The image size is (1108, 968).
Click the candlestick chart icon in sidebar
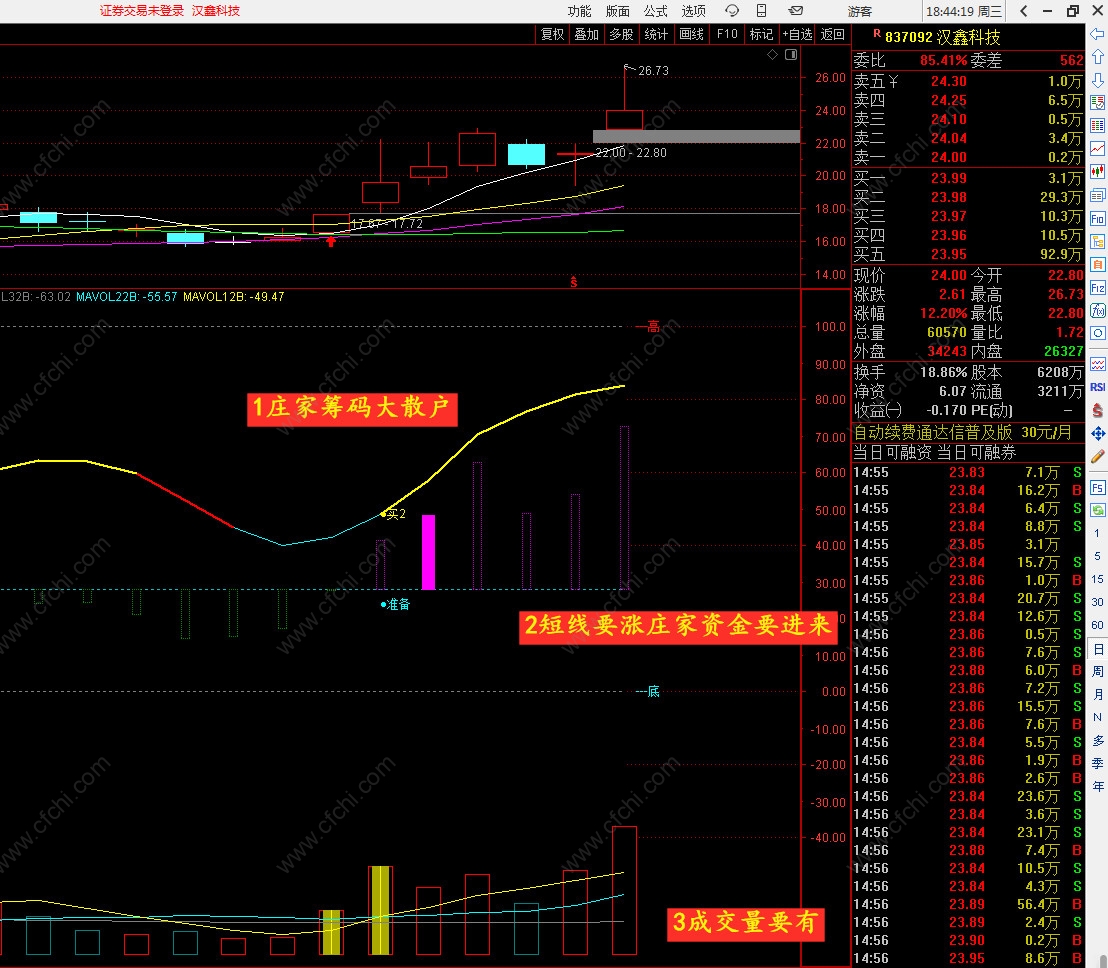tap(1097, 172)
